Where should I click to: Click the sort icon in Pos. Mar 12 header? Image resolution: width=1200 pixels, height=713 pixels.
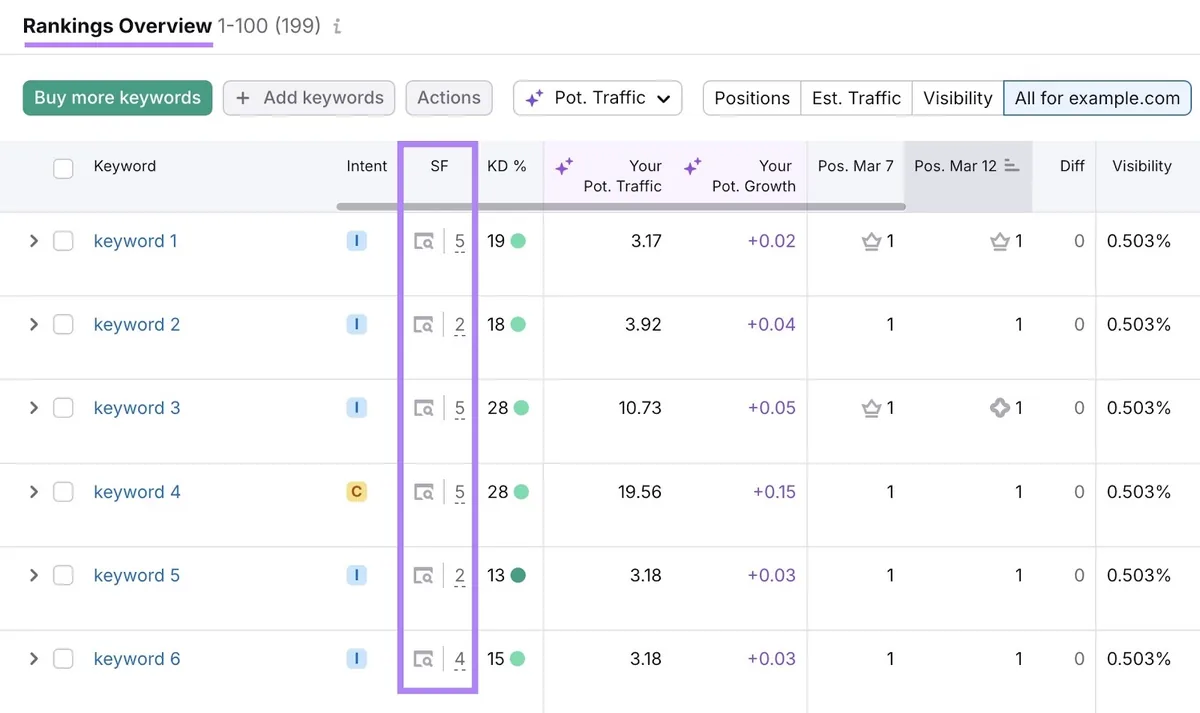(1012, 166)
